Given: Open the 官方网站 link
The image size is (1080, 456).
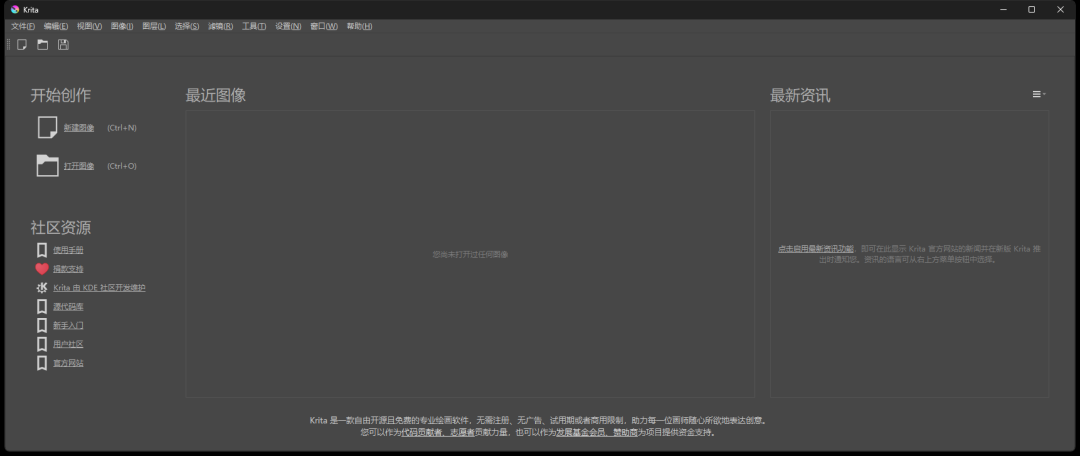Looking at the screenshot, I should pyautogui.click(x=68, y=363).
